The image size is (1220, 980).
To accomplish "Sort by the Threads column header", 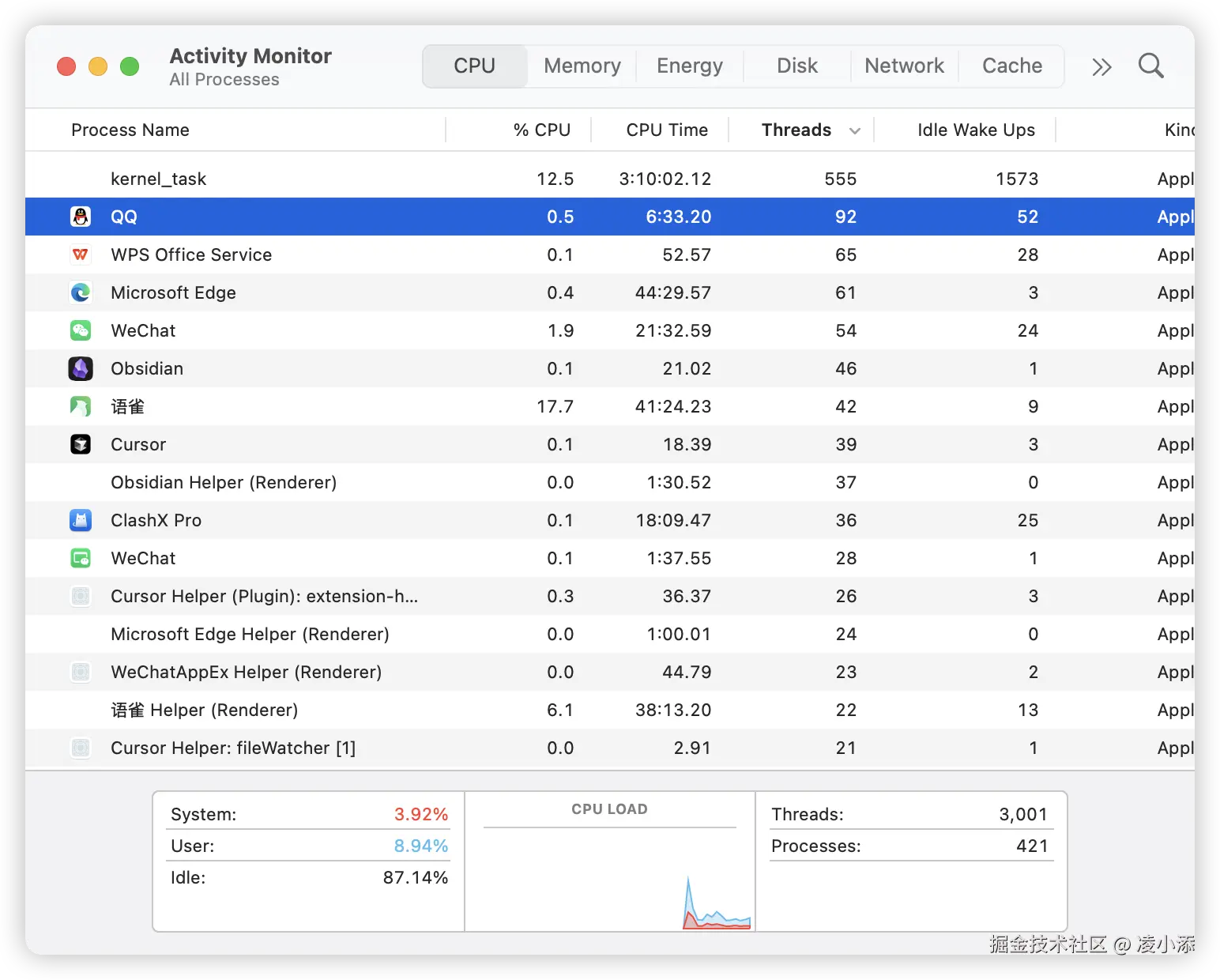I will coord(796,130).
